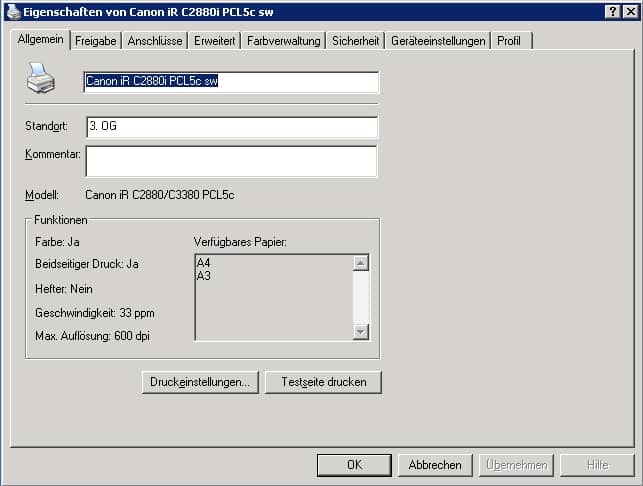Switch to the Profil tab

coord(512,41)
